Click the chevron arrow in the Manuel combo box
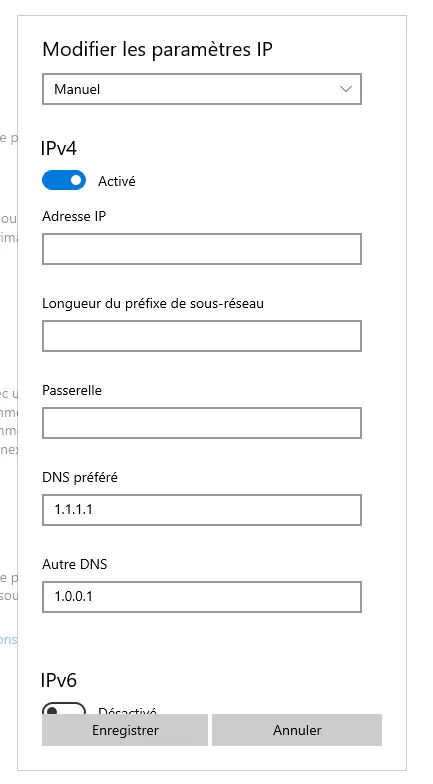 346,89
